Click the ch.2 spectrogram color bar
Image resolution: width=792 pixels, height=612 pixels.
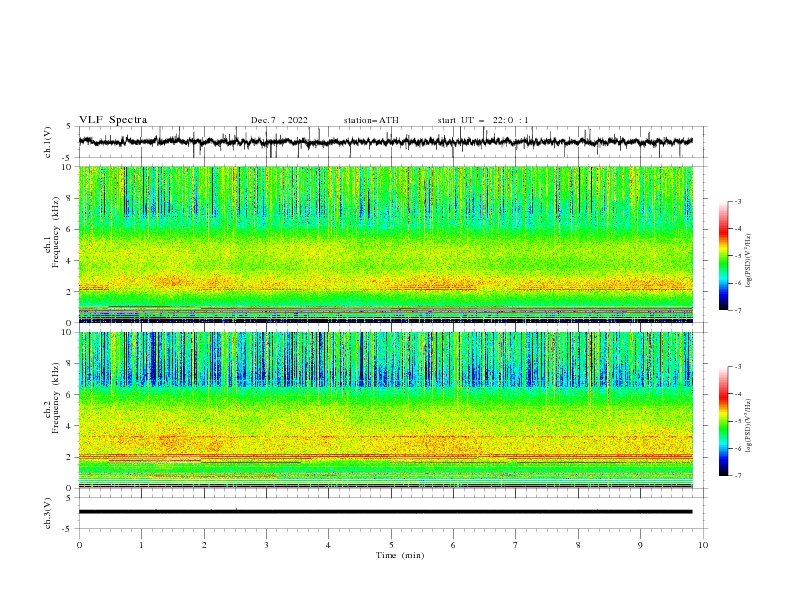tap(723, 421)
